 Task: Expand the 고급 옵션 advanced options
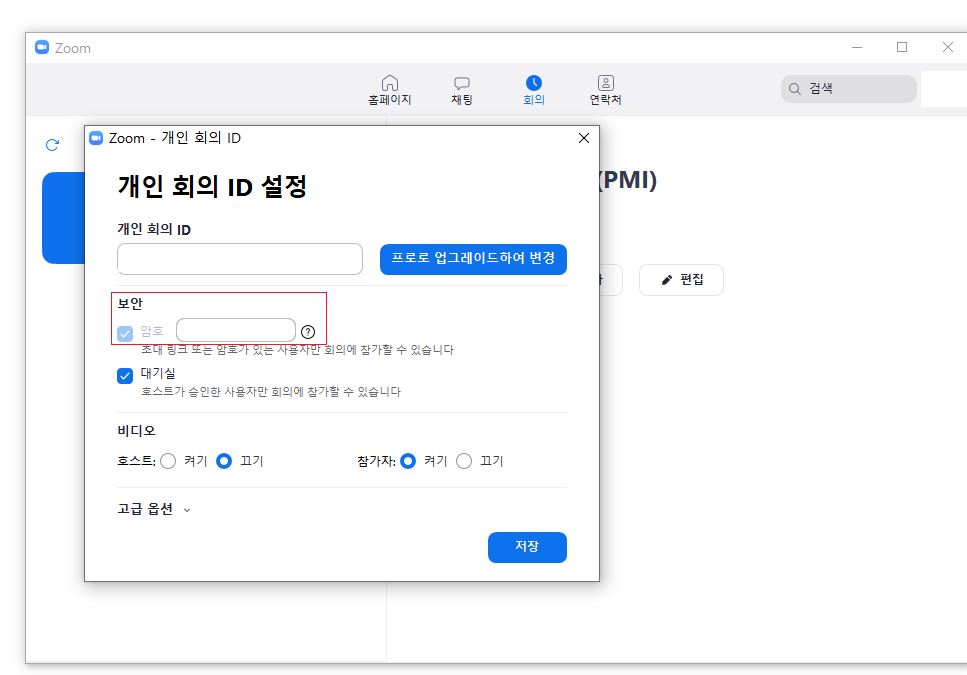154,509
